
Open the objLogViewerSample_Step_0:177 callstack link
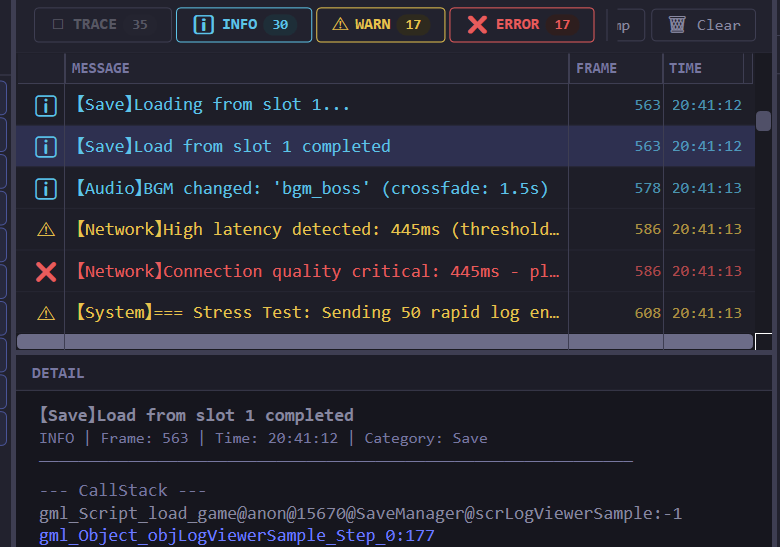pyautogui.click(x=237, y=537)
